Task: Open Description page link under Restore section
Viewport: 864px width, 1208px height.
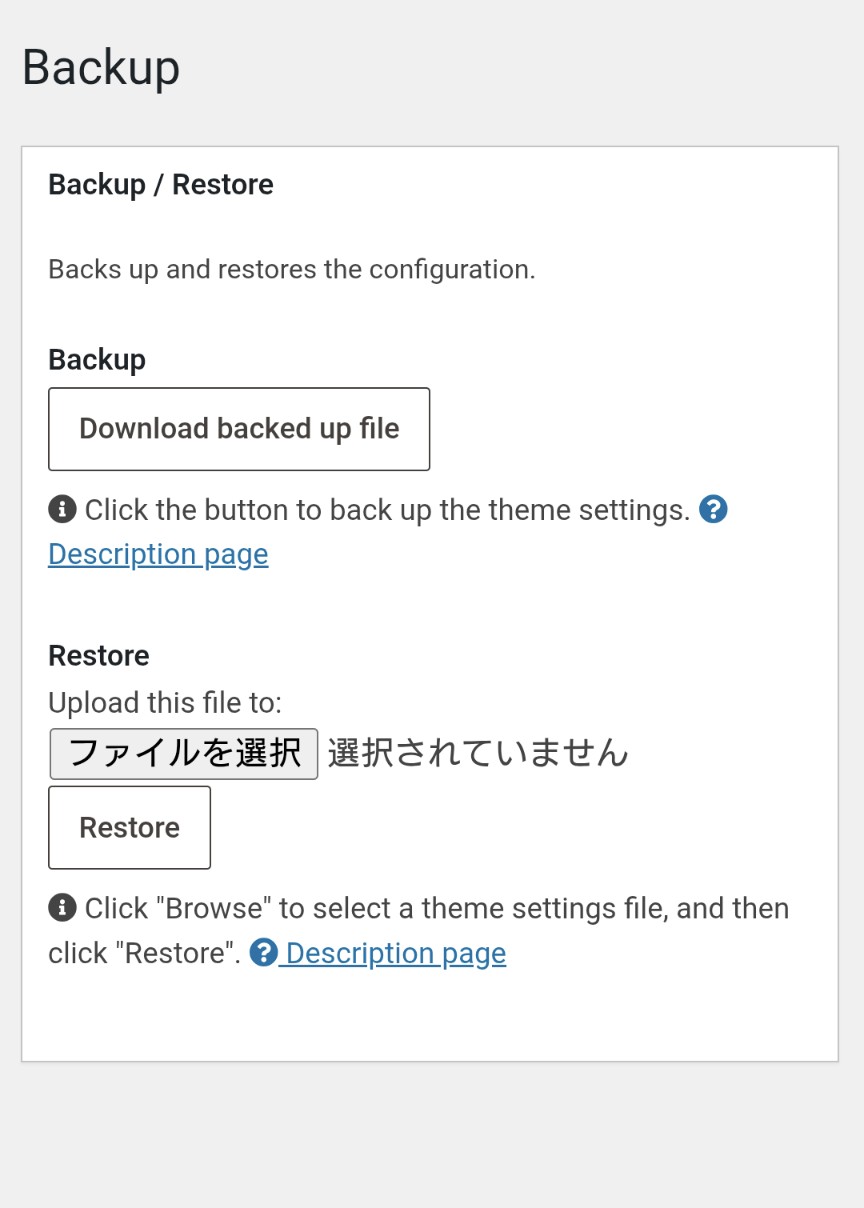Action: (396, 953)
